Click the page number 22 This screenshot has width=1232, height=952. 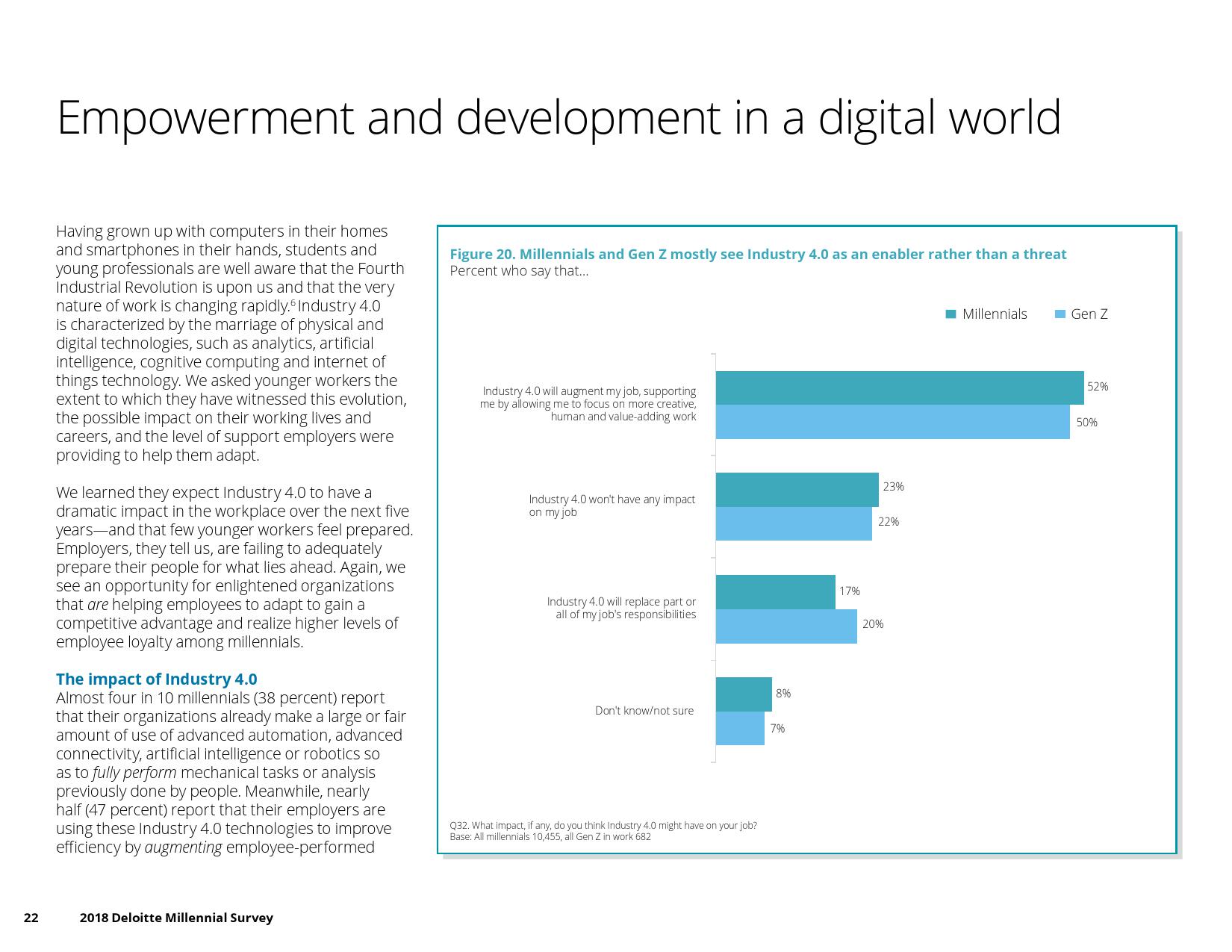(x=31, y=918)
